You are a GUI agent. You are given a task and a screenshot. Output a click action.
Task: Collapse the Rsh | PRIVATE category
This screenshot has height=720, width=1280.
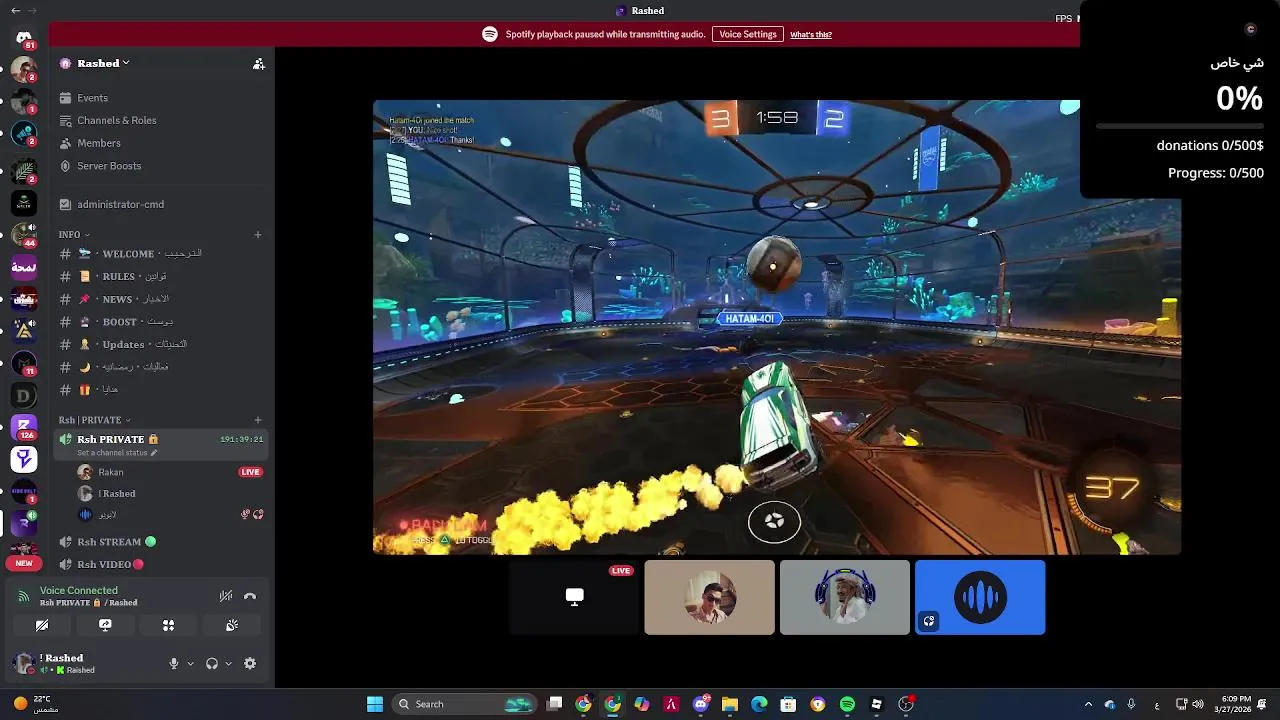click(x=94, y=420)
